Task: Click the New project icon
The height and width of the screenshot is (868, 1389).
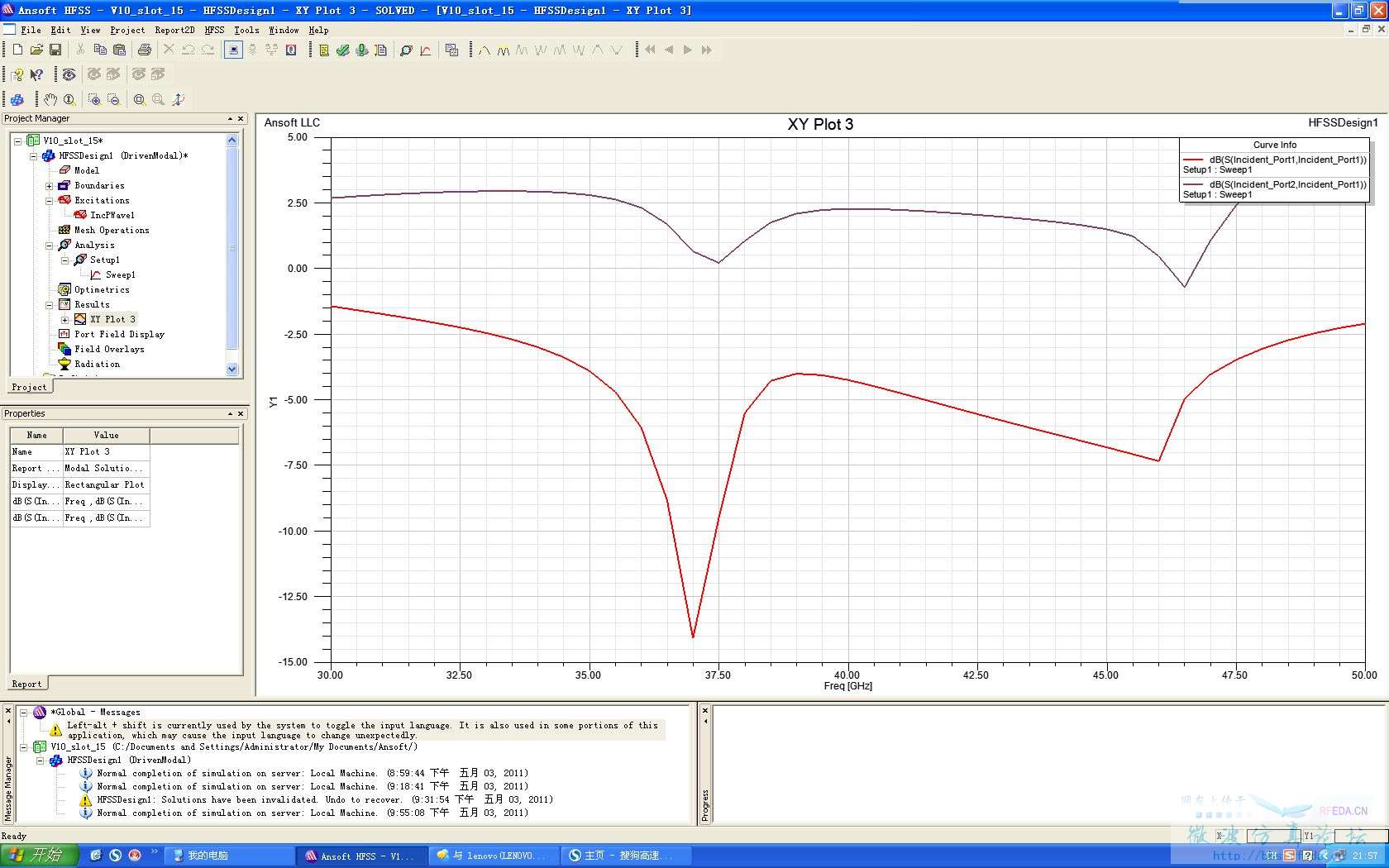Action: [17, 50]
